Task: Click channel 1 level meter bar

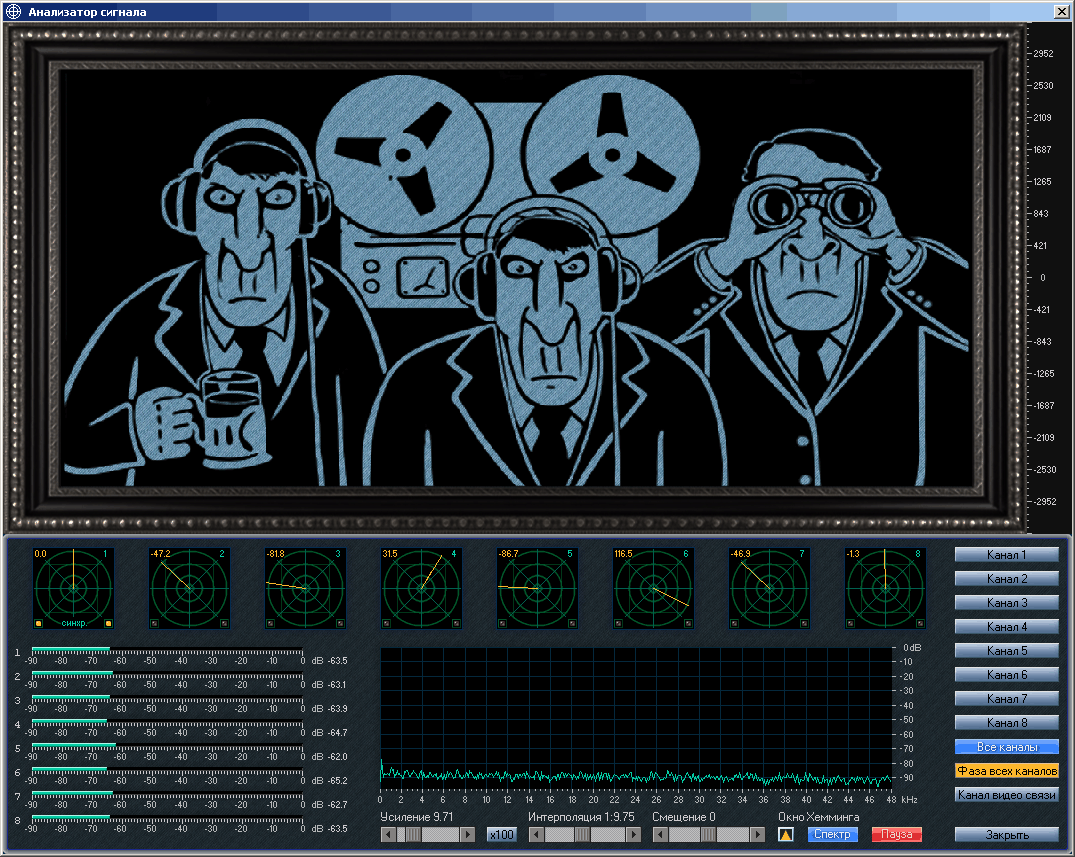Action: click(x=167, y=649)
